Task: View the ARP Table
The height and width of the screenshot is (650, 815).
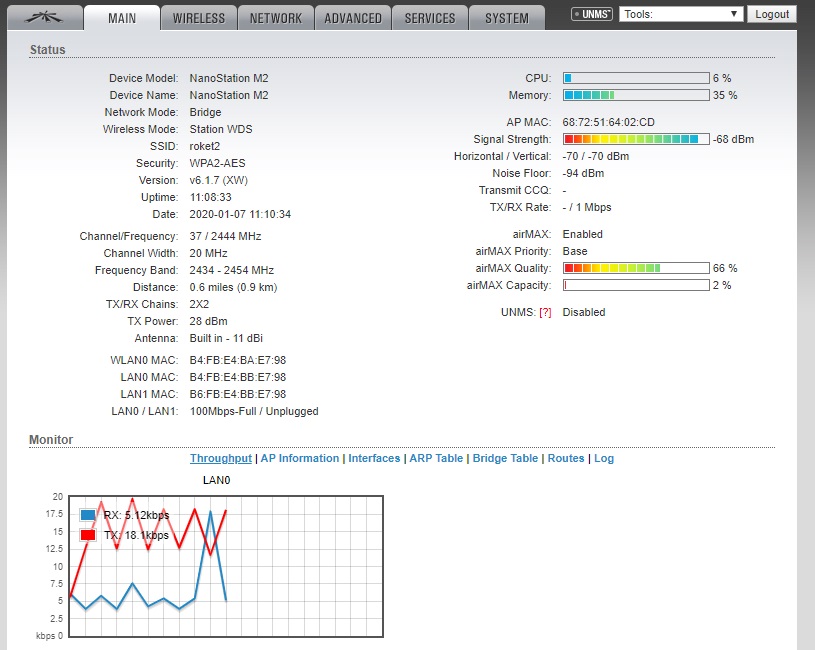Action: tap(436, 458)
